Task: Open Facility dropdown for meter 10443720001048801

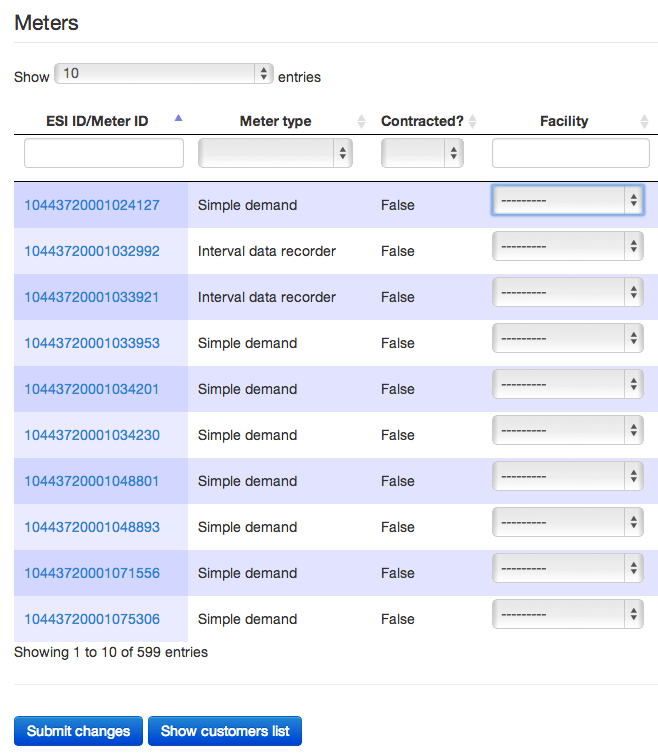Action: click(x=567, y=477)
